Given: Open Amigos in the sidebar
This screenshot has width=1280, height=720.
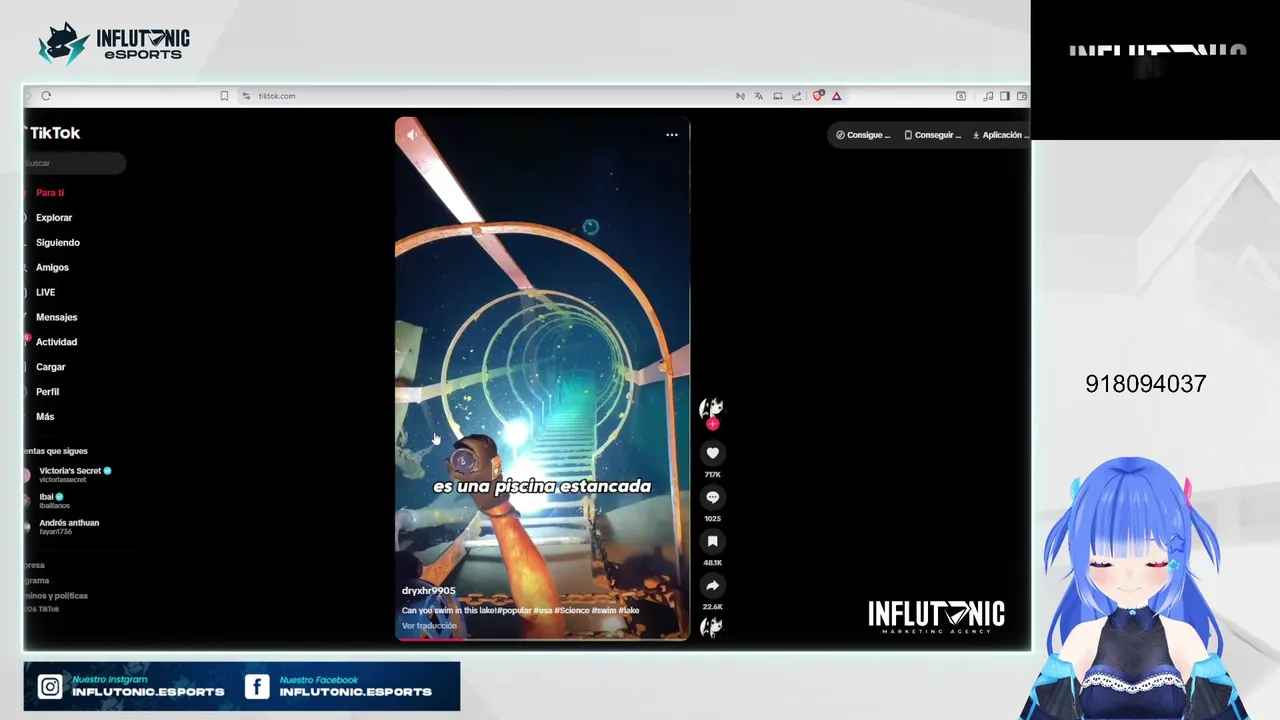Looking at the screenshot, I should (52, 268).
